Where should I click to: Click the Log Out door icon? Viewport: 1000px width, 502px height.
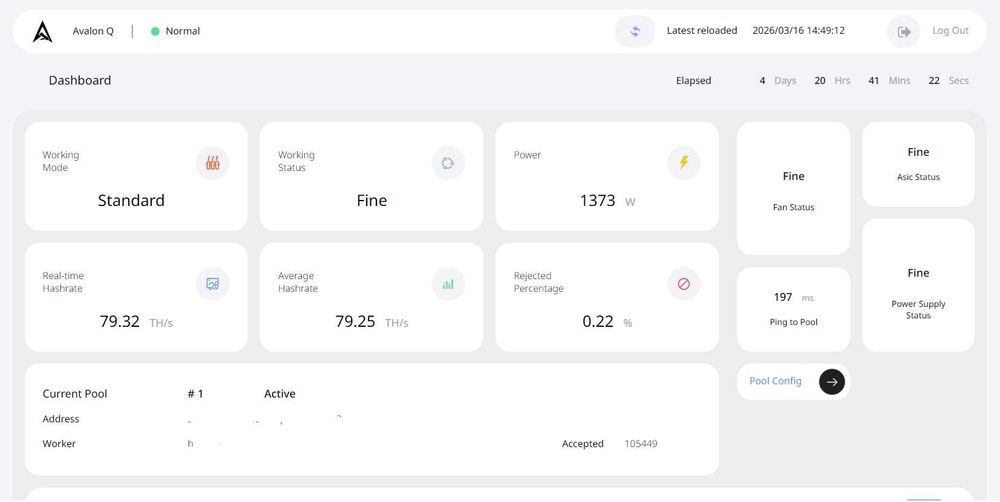pos(904,31)
